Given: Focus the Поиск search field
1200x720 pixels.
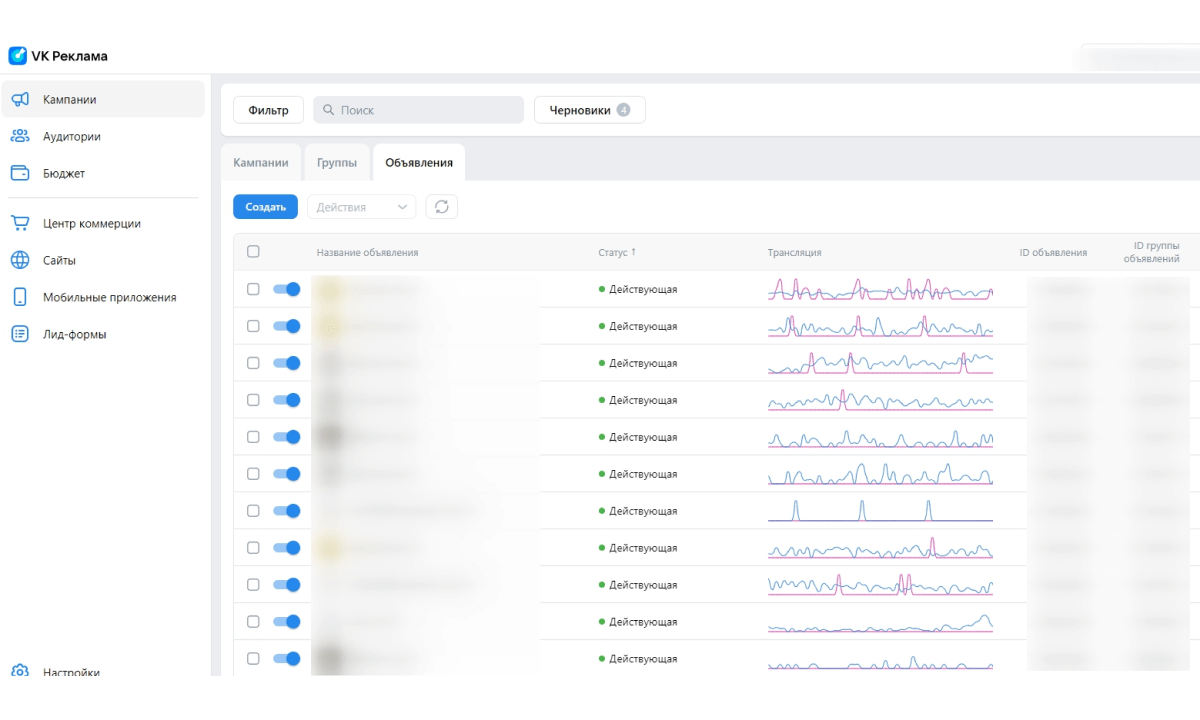Looking at the screenshot, I should [418, 110].
